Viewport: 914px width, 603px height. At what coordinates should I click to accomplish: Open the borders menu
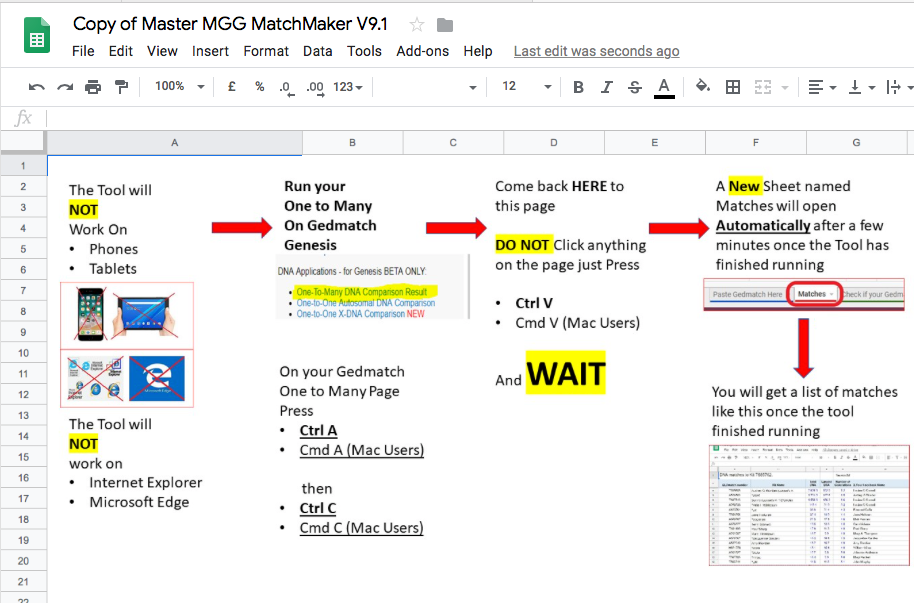733,87
